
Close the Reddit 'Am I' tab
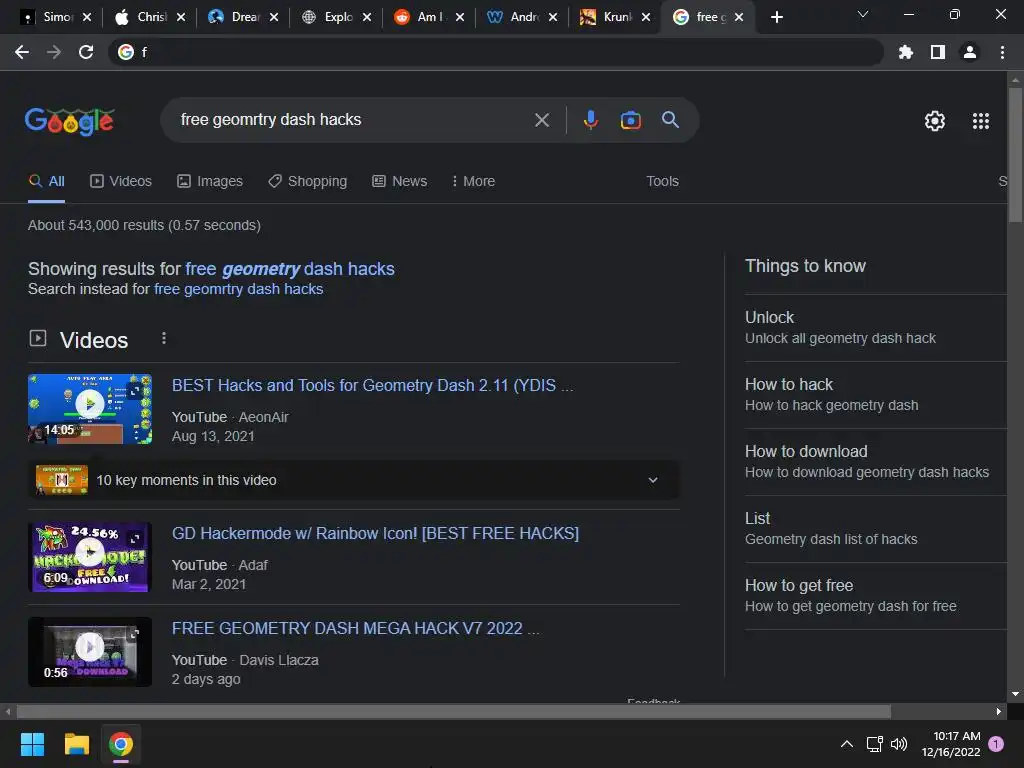[x=460, y=17]
